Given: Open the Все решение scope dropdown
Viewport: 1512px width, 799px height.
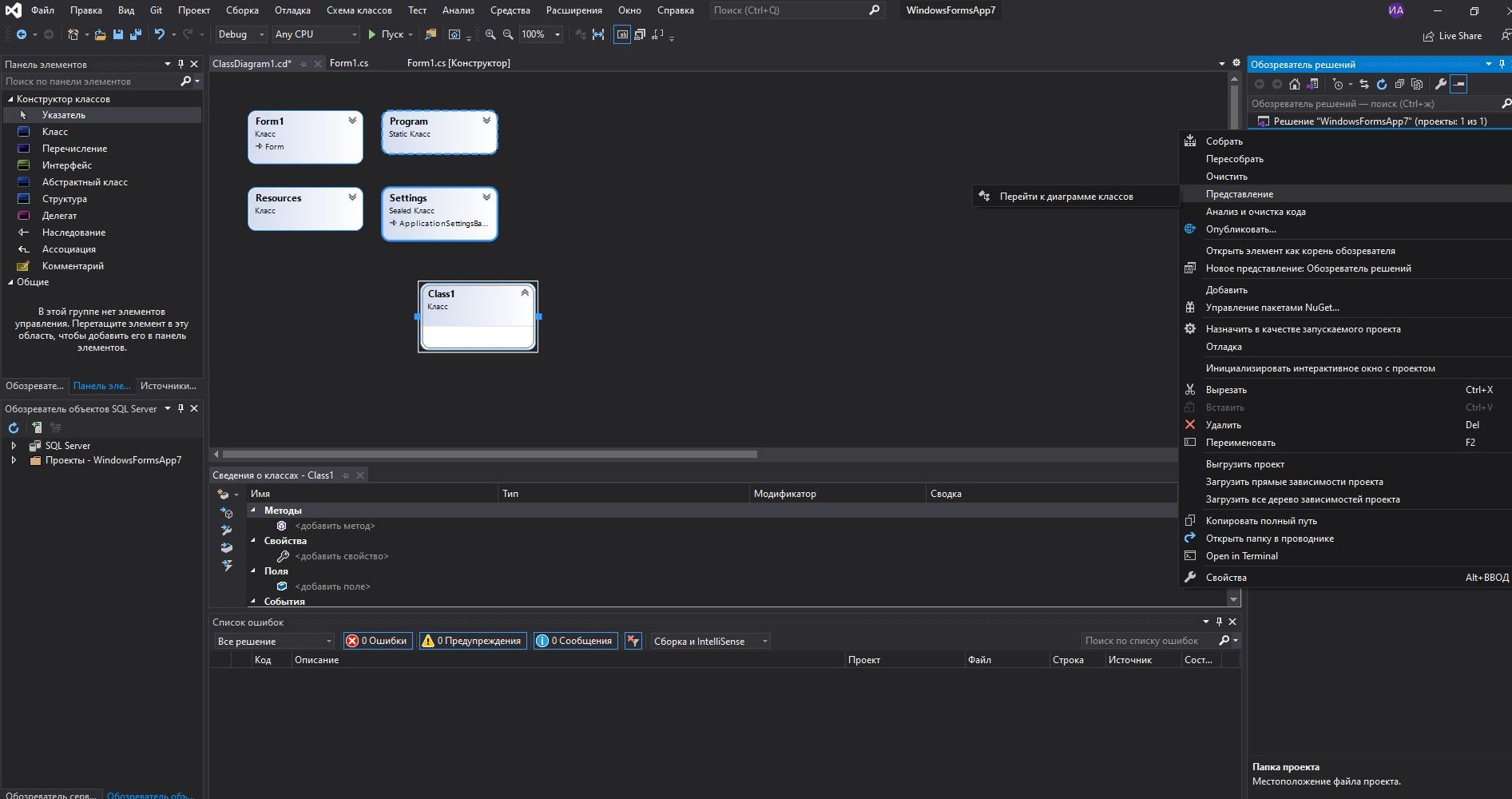Looking at the screenshot, I should pos(274,641).
